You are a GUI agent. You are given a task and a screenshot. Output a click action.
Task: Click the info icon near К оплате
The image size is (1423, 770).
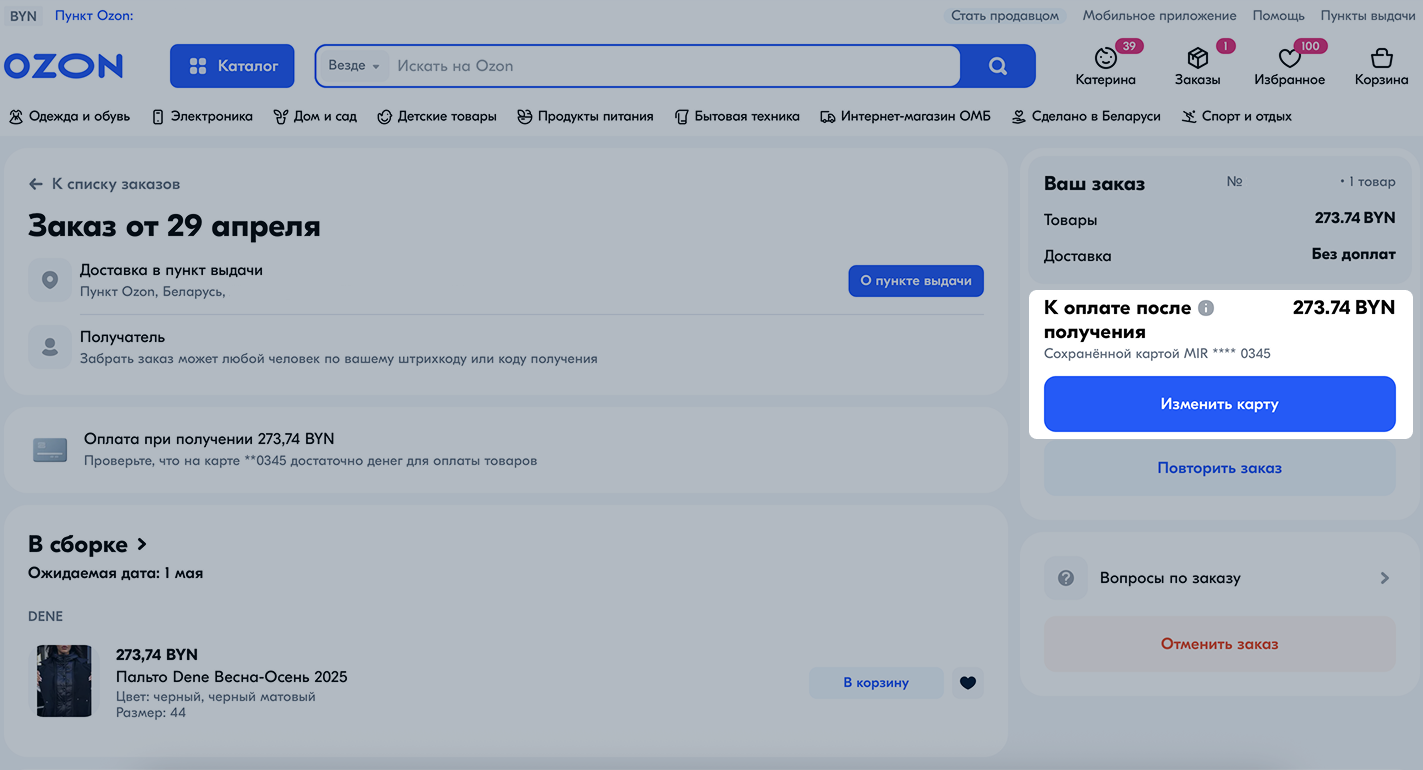click(x=1206, y=308)
